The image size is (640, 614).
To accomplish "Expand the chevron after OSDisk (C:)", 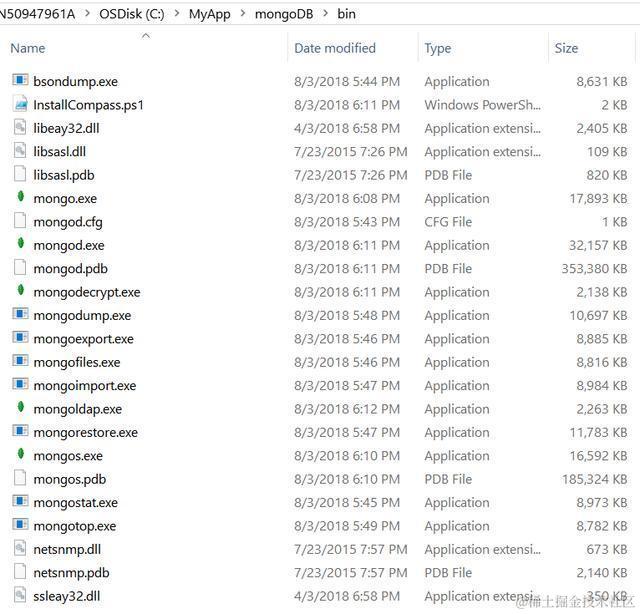I will (x=177, y=13).
